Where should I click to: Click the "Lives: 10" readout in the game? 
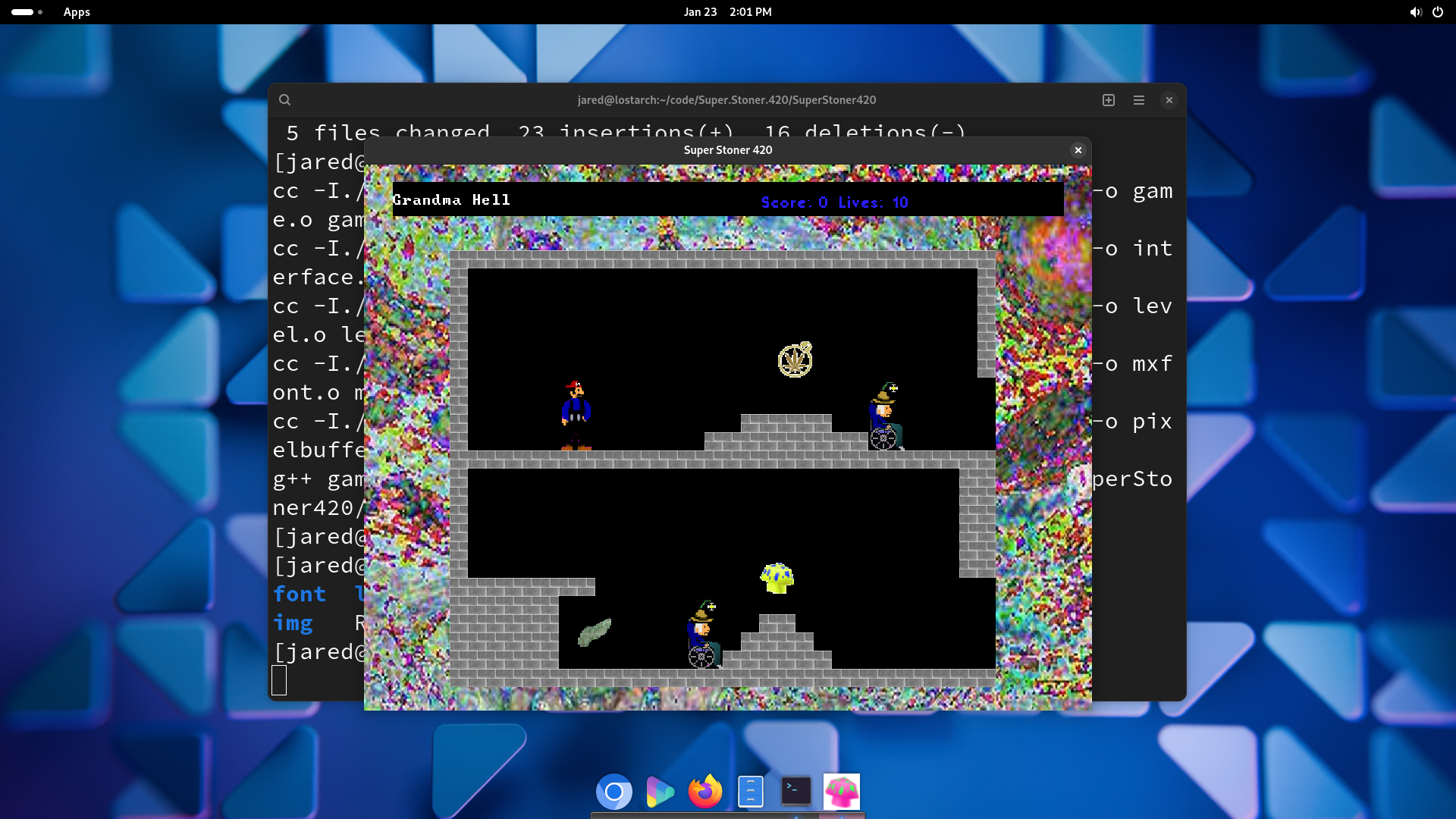click(874, 202)
